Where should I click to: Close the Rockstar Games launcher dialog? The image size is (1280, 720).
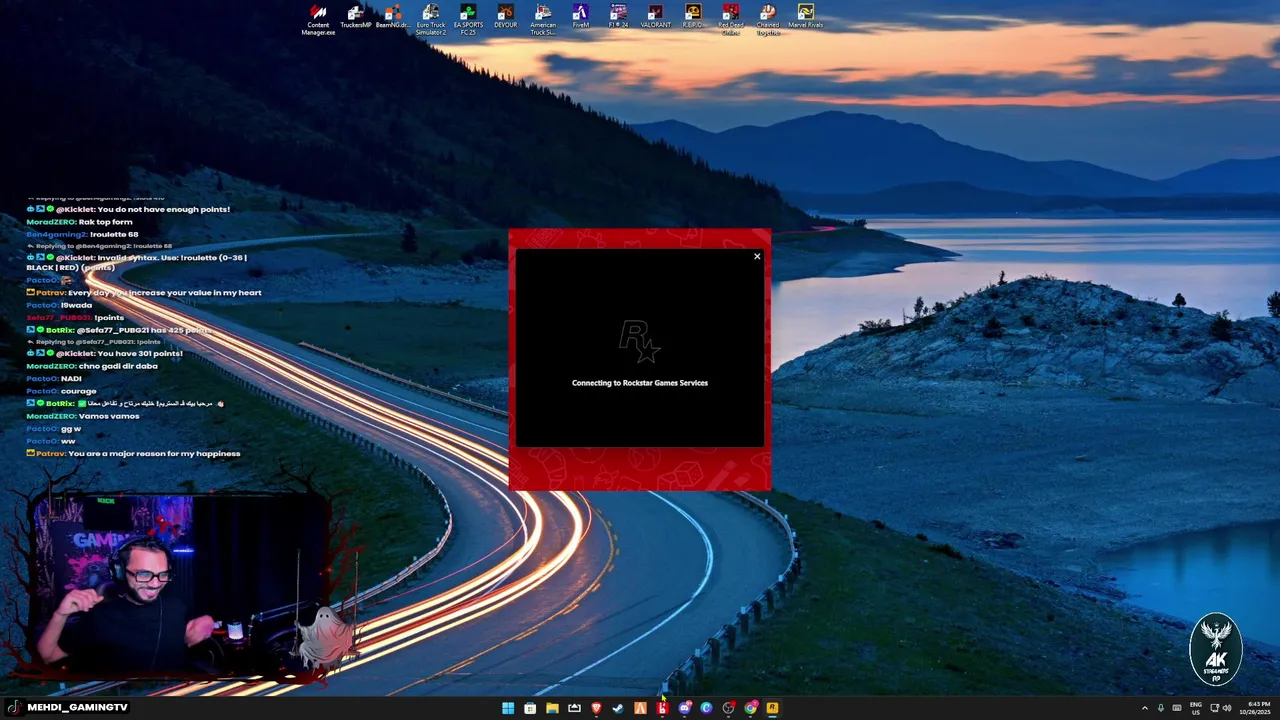pos(757,257)
